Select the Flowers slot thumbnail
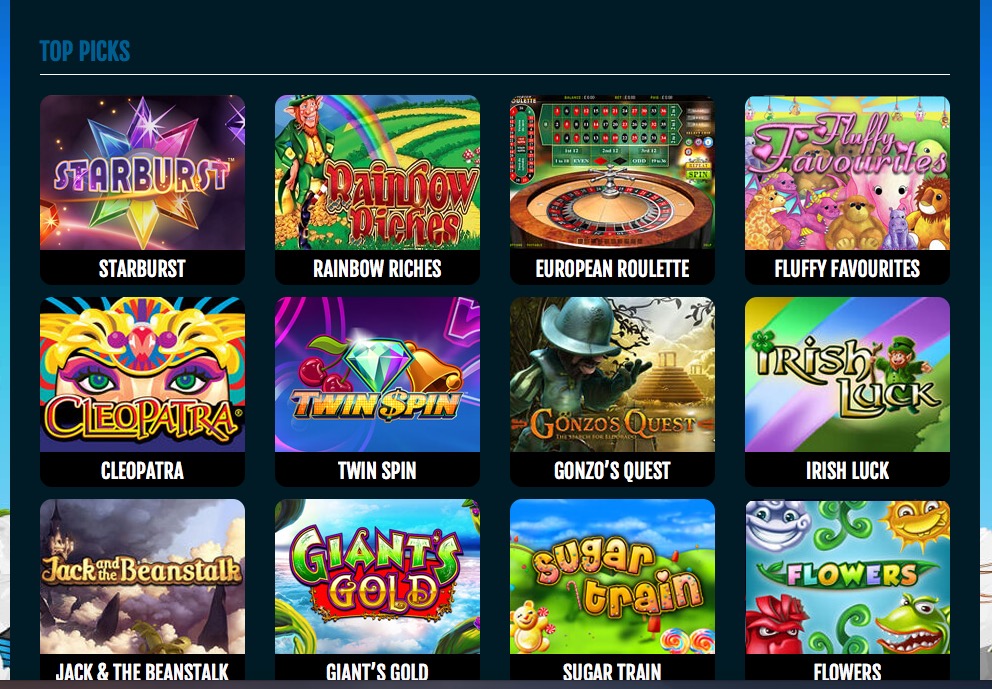This screenshot has height=689, width=992. point(847,576)
